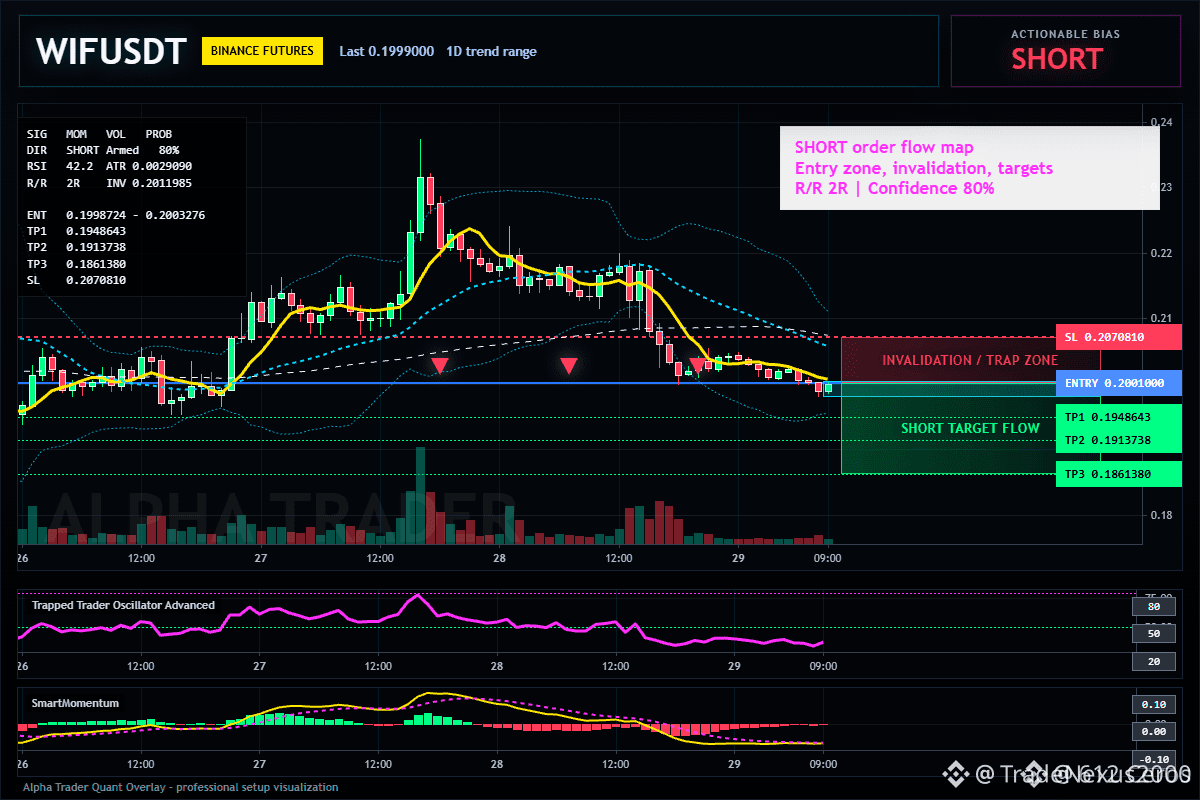Click the TP2 0.1913738 stats panel row

coord(77,247)
